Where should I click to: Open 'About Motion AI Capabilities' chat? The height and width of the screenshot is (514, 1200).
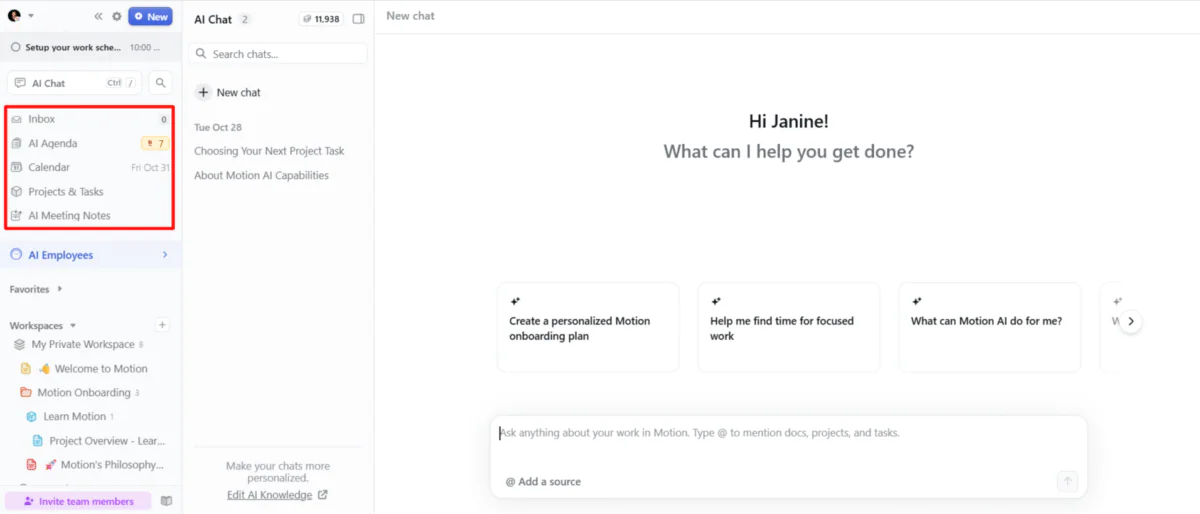pos(261,175)
